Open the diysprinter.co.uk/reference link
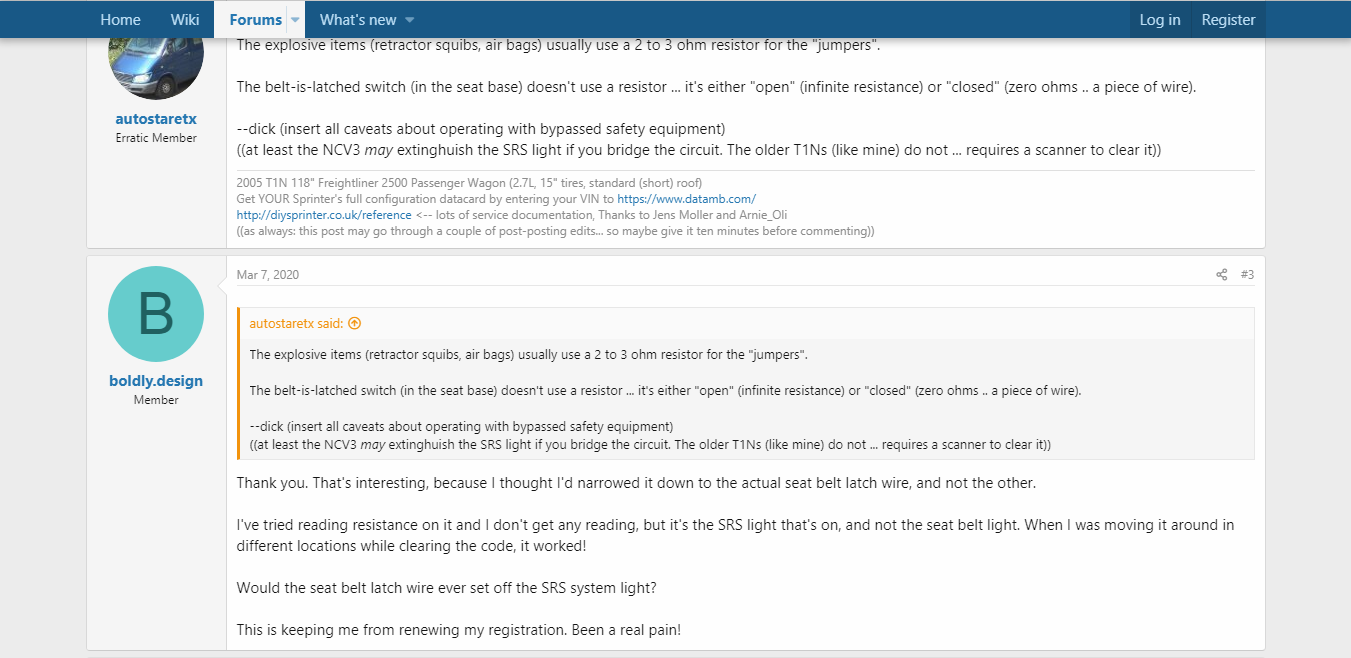Image resolution: width=1351 pixels, height=658 pixels. (x=324, y=215)
